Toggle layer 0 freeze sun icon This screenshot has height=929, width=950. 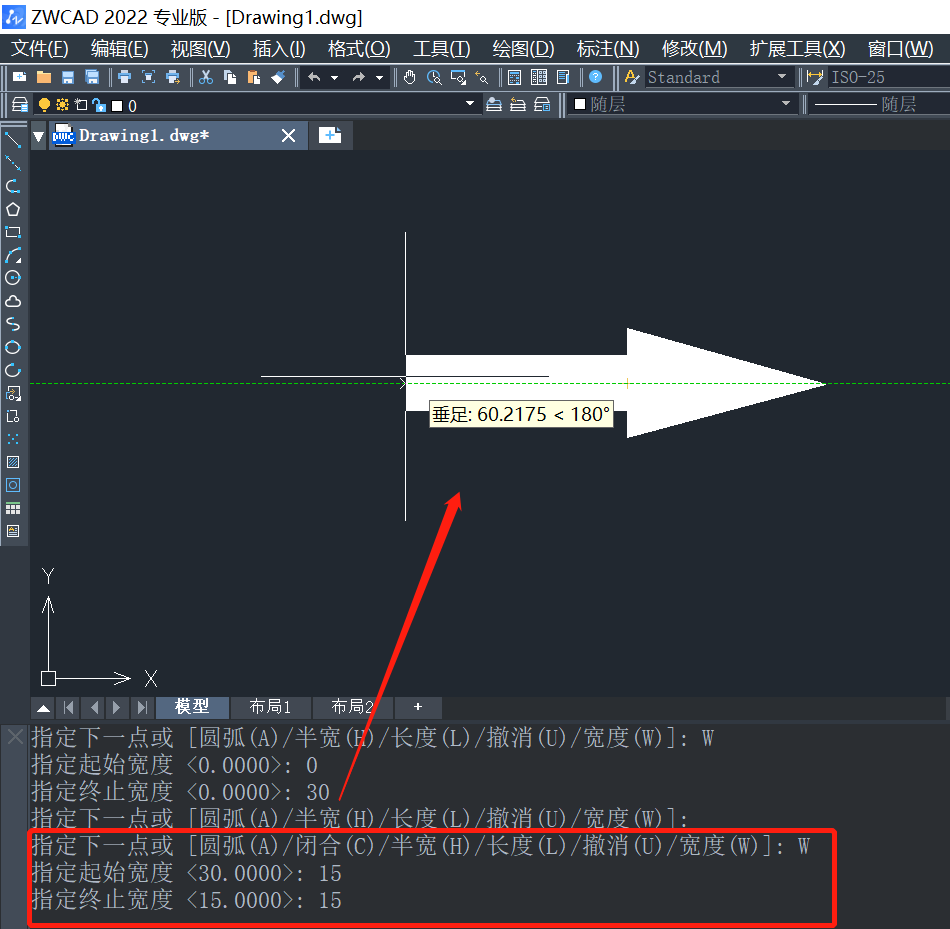click(62, 105)
